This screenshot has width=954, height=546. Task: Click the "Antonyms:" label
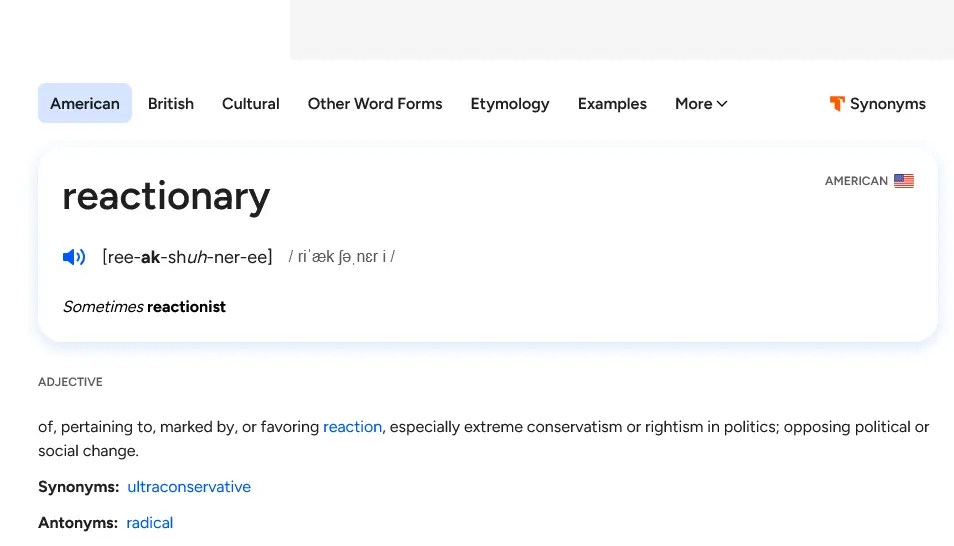(x=78, y=523)
